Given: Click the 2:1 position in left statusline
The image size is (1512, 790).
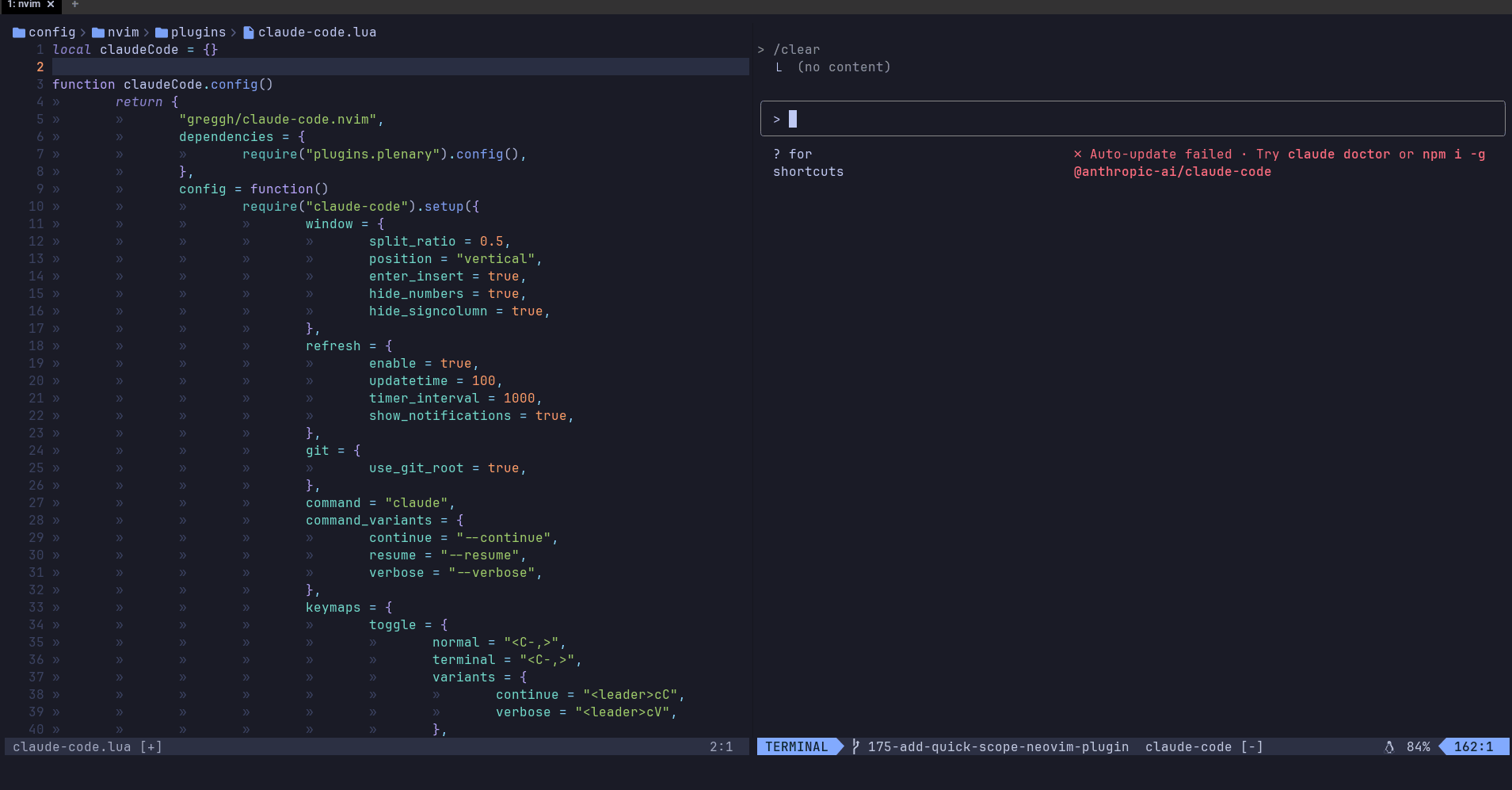Looking at the screenshot, I should coord(722,746).
